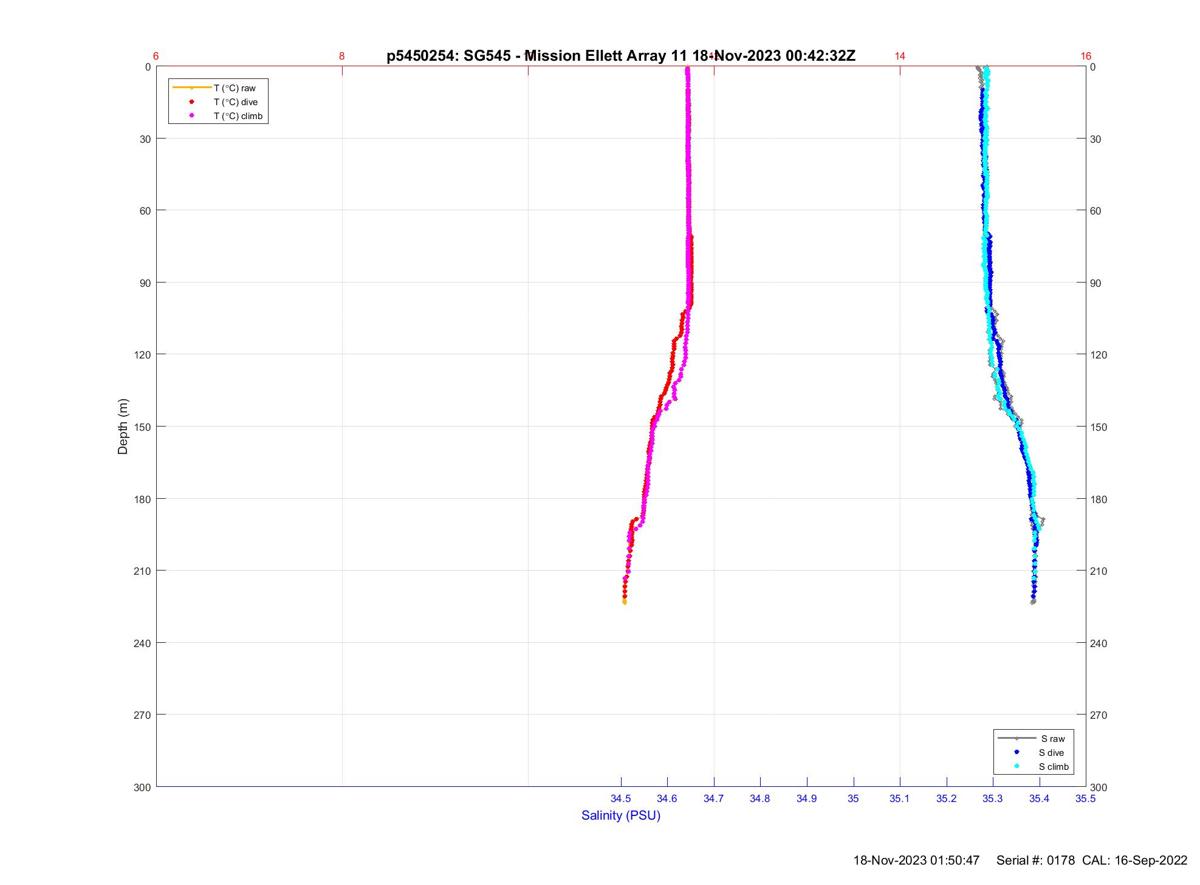Screen dimensions: 1200x885
Task: Click red temperature tick label 14
Action: coord(900,56)
